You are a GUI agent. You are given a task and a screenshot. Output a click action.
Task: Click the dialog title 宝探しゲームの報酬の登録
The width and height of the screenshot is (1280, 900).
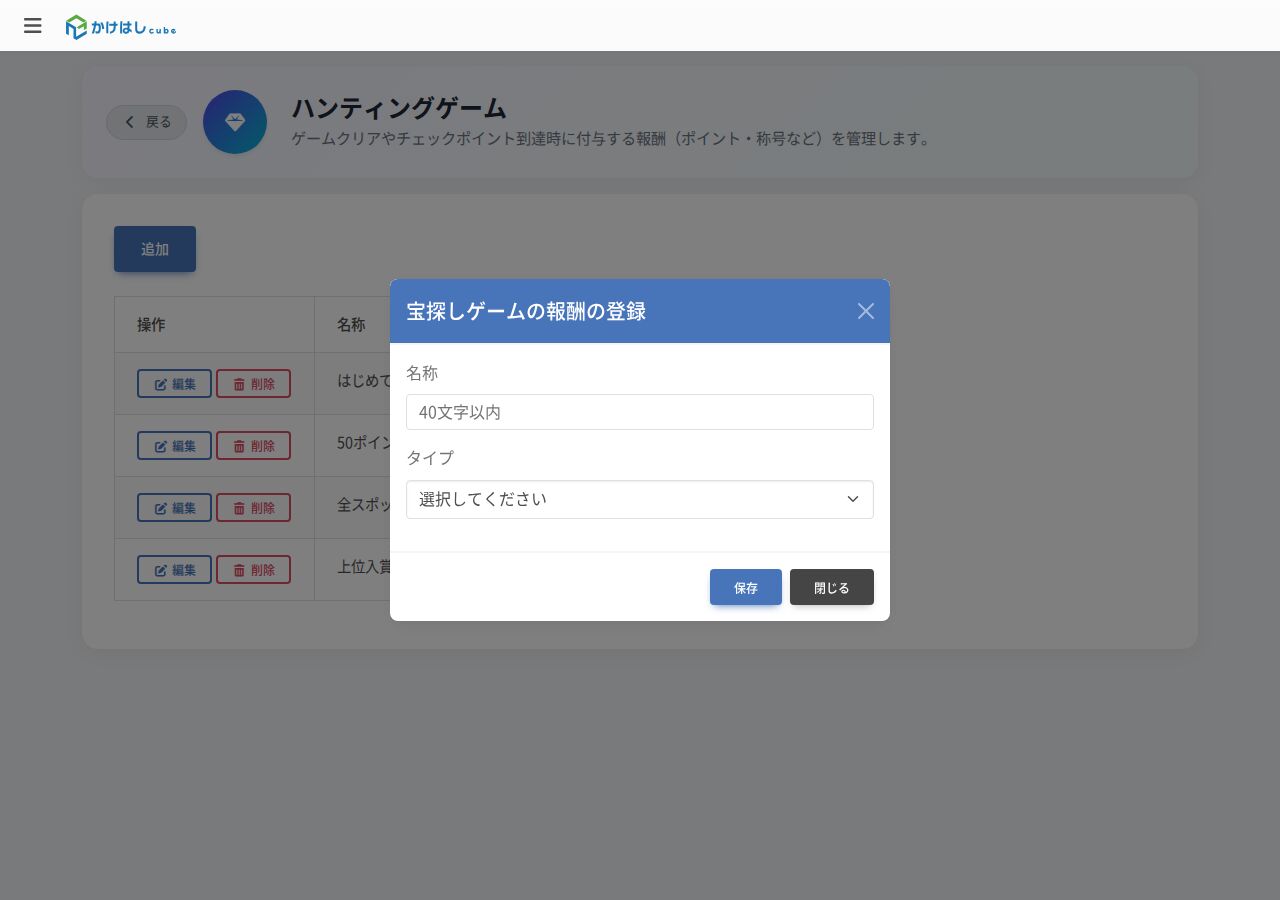pos(526,311)
